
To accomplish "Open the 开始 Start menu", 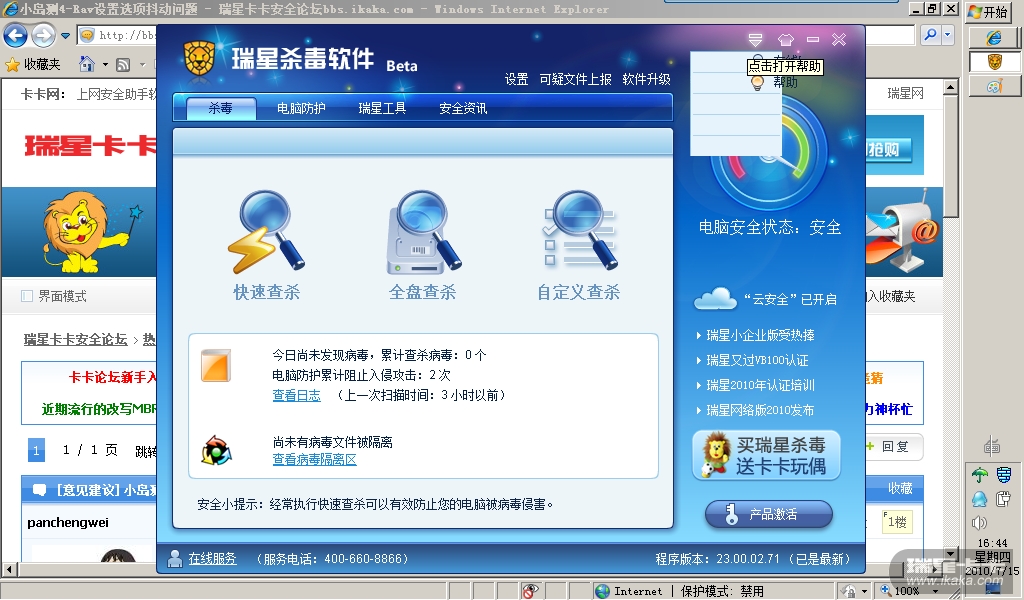I will pyautogui.click(x=988, y=12).
